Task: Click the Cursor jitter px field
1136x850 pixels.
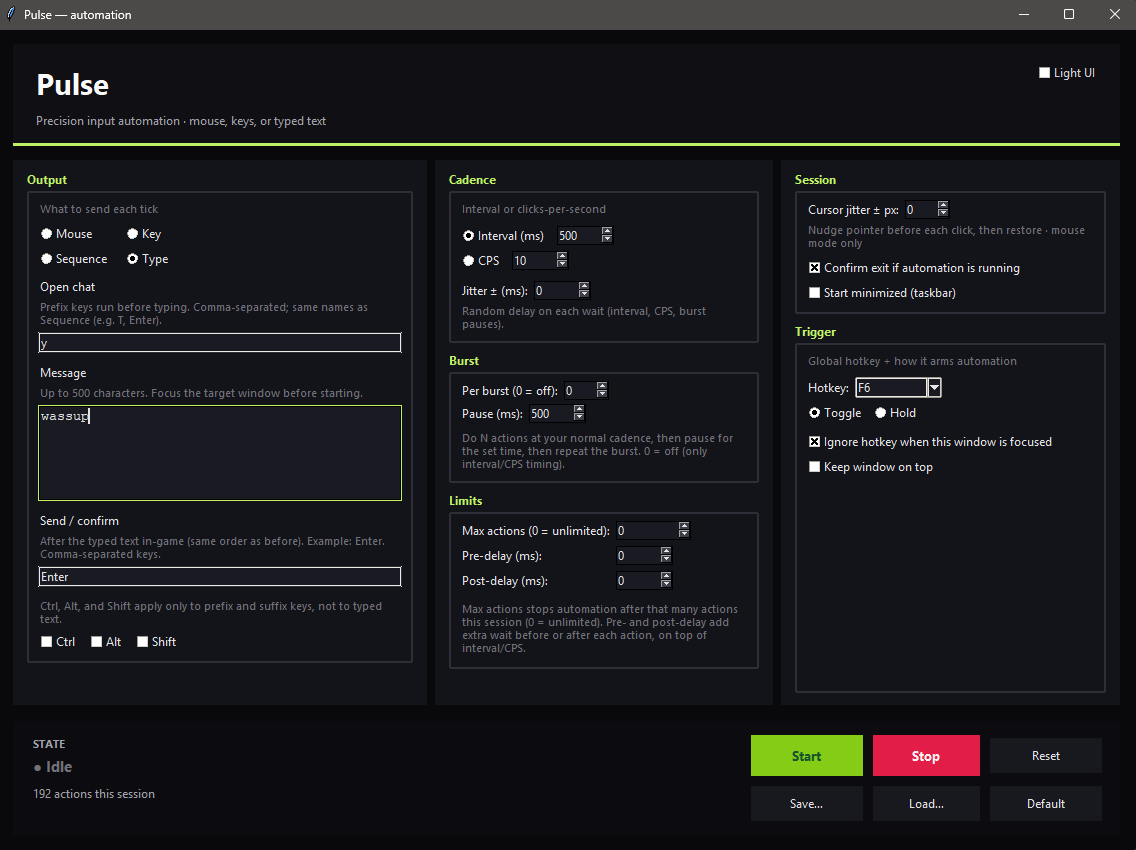Action: point(921,209)
